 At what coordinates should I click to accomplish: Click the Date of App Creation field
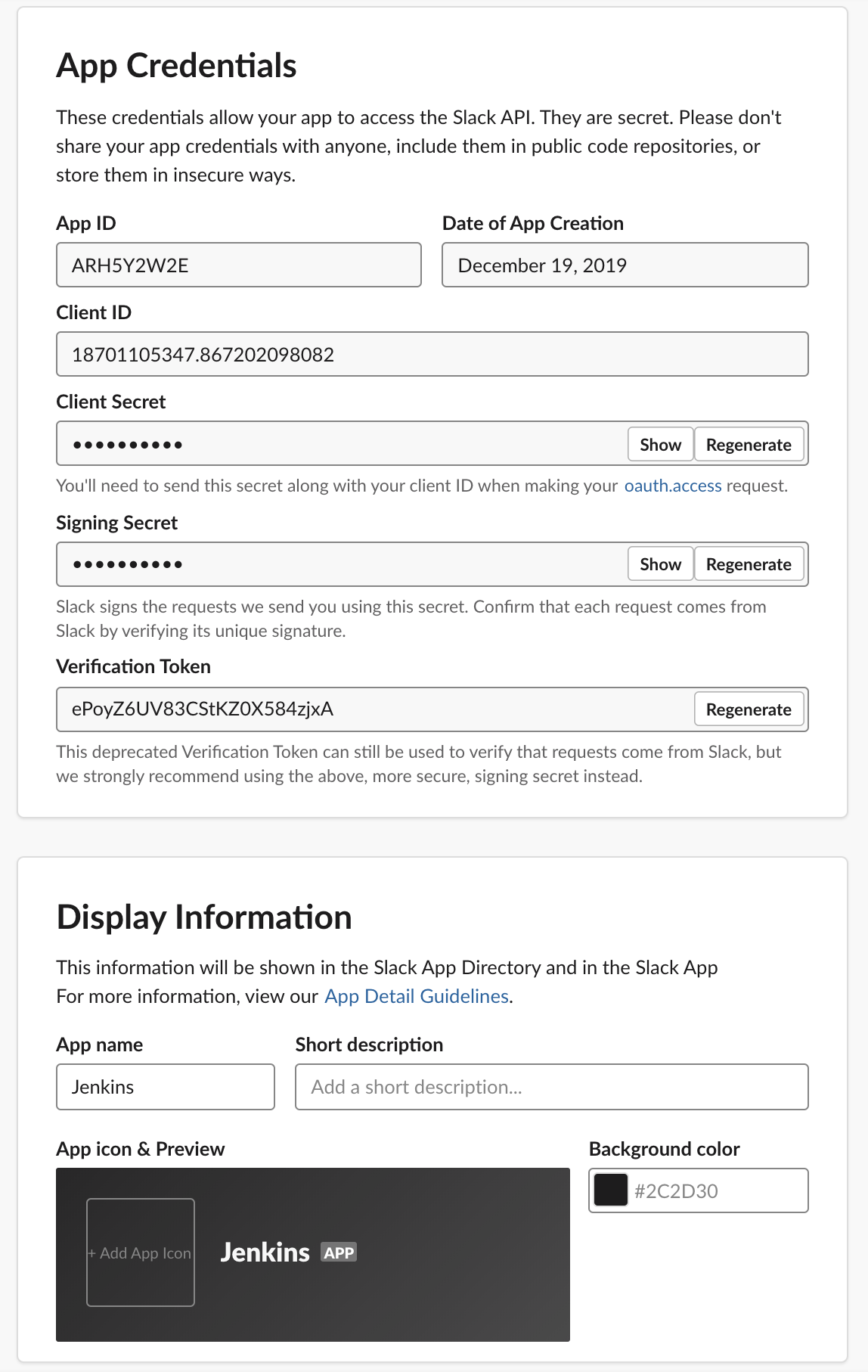(x=625, y=265)
